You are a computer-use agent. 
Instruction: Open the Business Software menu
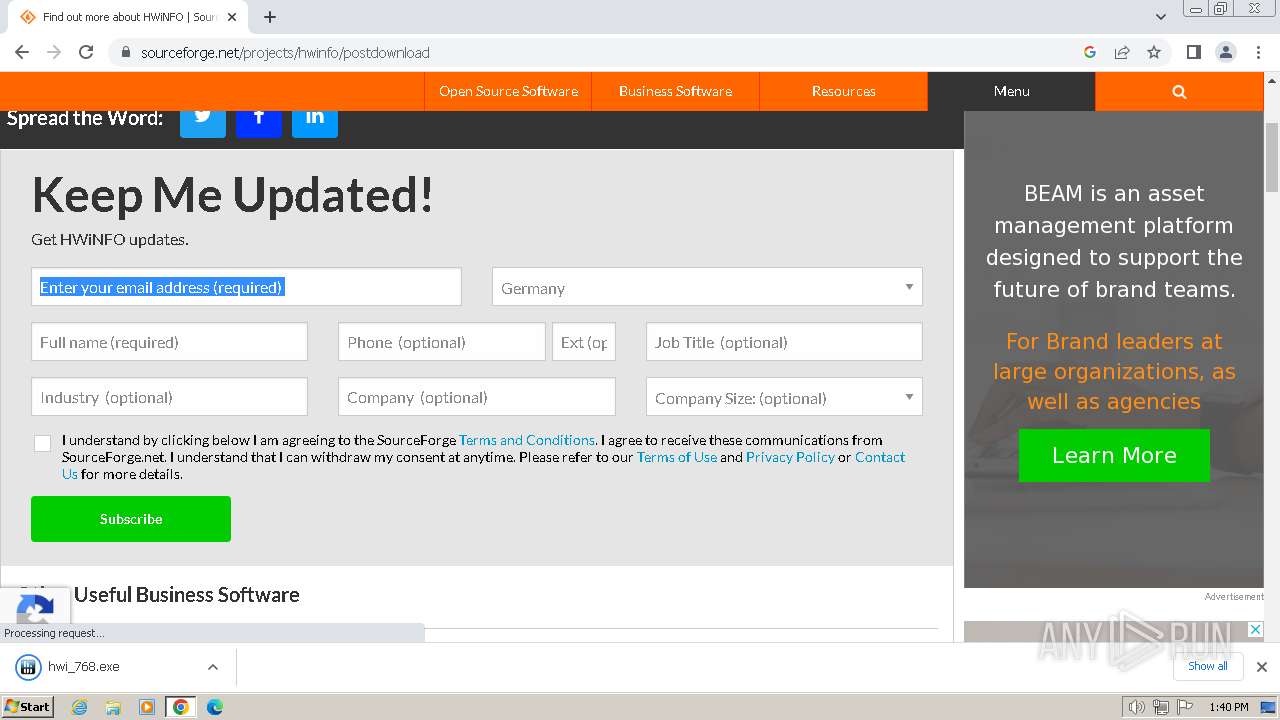[675, 91]
